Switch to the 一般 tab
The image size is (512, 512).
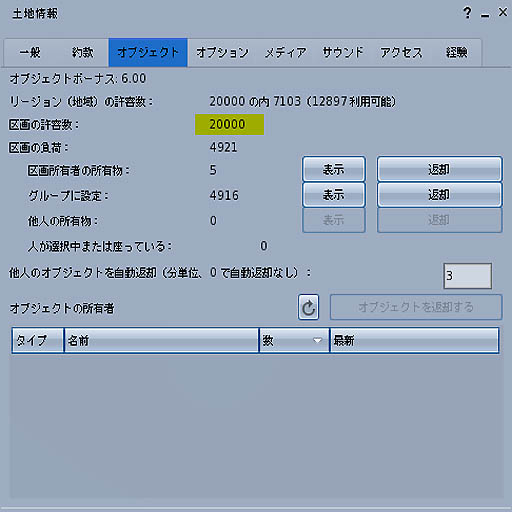pos(30,53)
